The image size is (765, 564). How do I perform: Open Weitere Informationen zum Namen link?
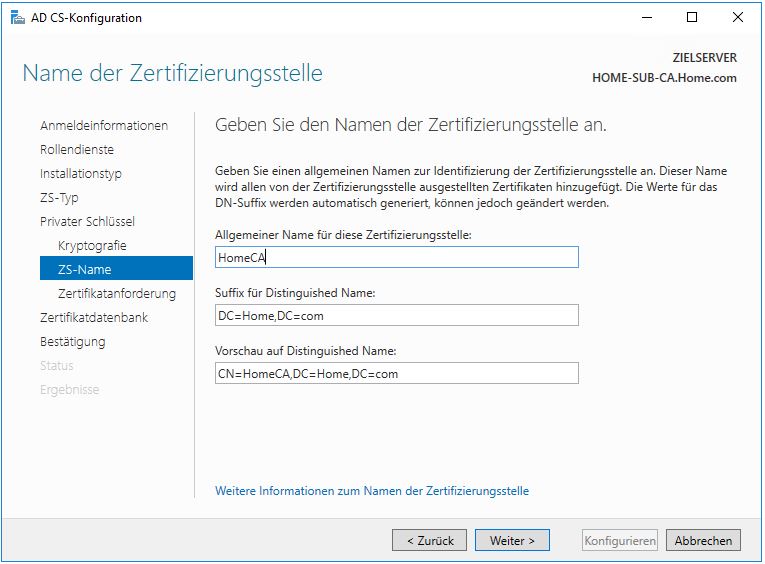tap(372, 491)
